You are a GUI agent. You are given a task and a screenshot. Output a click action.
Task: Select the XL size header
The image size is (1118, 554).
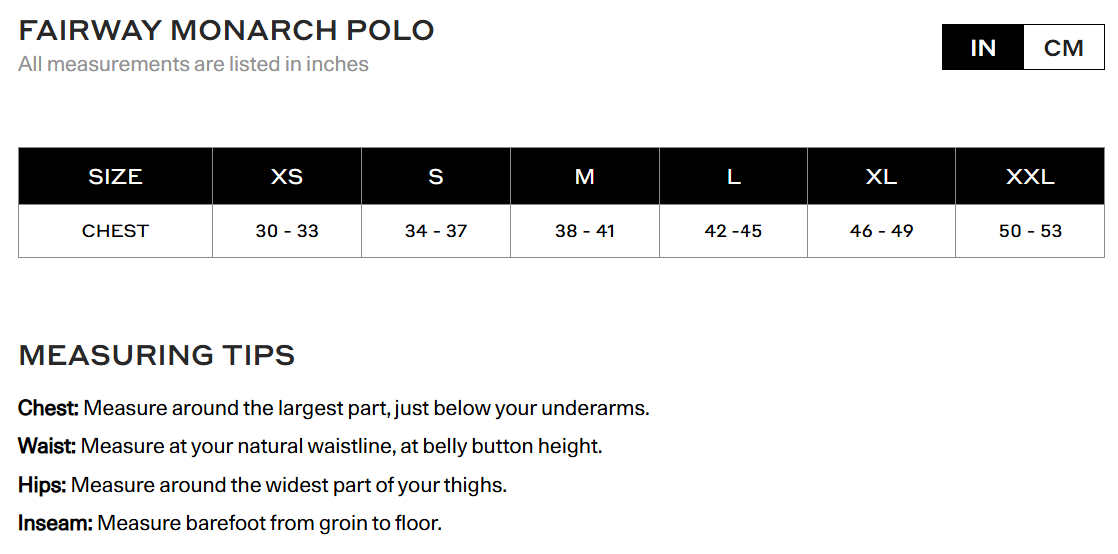[881, 177]
